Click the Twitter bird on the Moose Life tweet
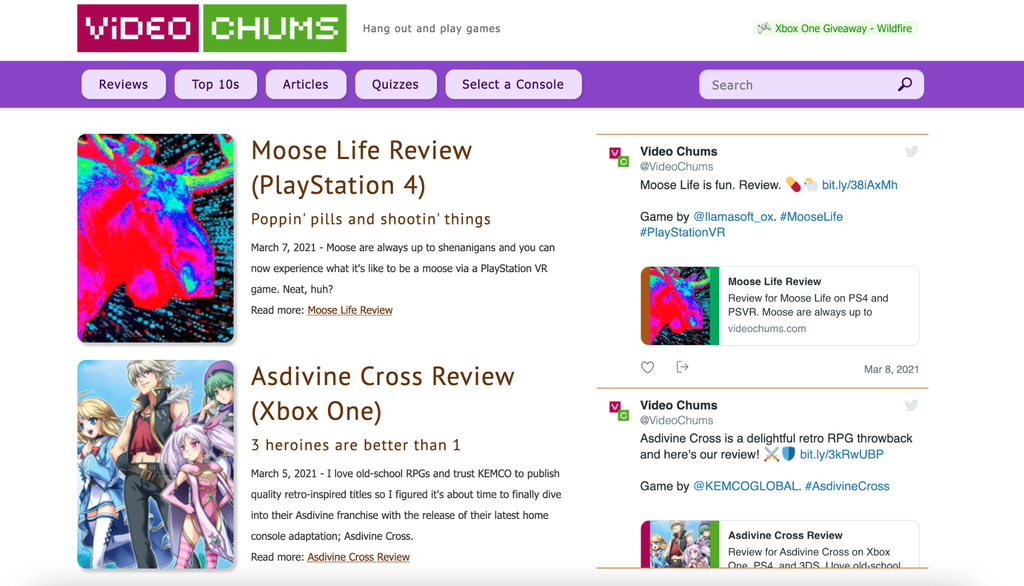Viewport: 1024px width, 586px height. pos(911,151)
